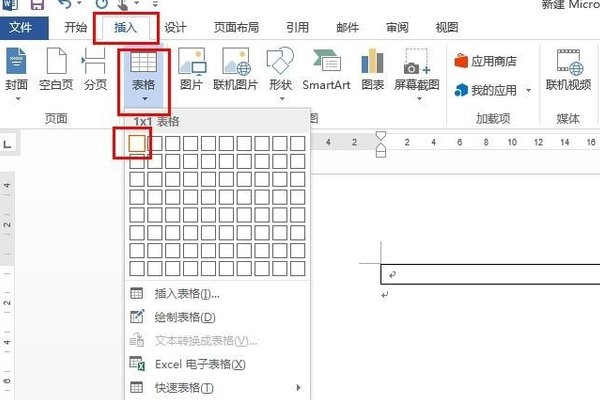
Task: Switch to the 开始 (Home) tab
Action: point(75,28)
